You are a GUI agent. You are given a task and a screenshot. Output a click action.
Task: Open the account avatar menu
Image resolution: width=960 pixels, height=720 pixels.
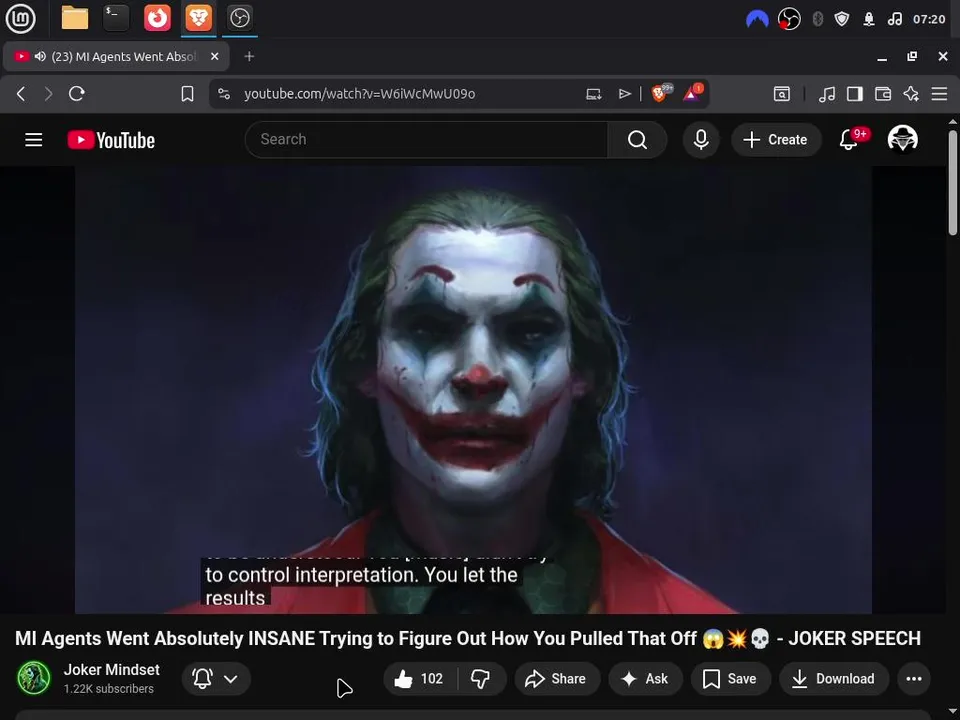tap(902, 139)
